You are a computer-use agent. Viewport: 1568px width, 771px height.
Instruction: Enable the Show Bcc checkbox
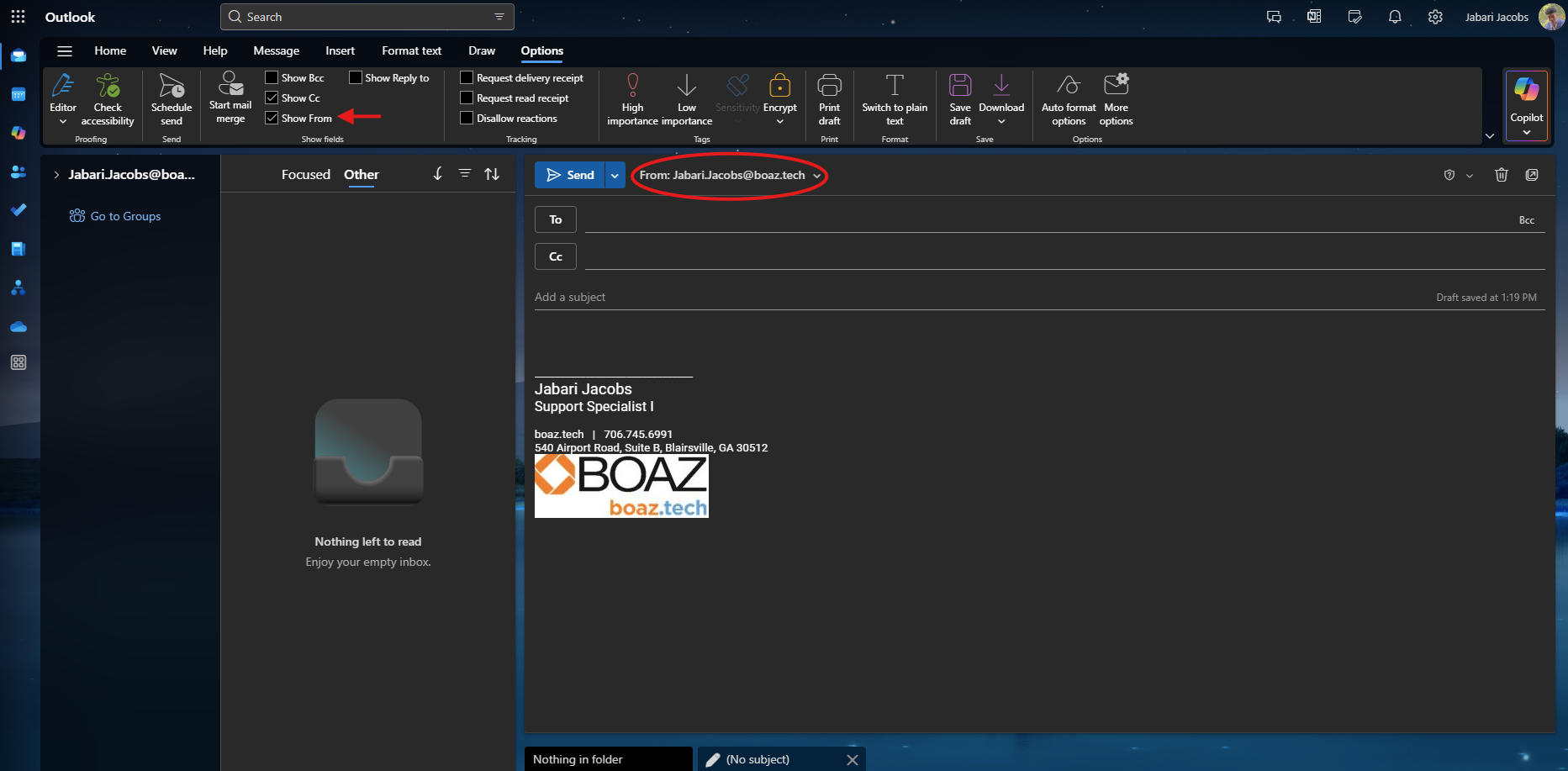click(272, 77)
